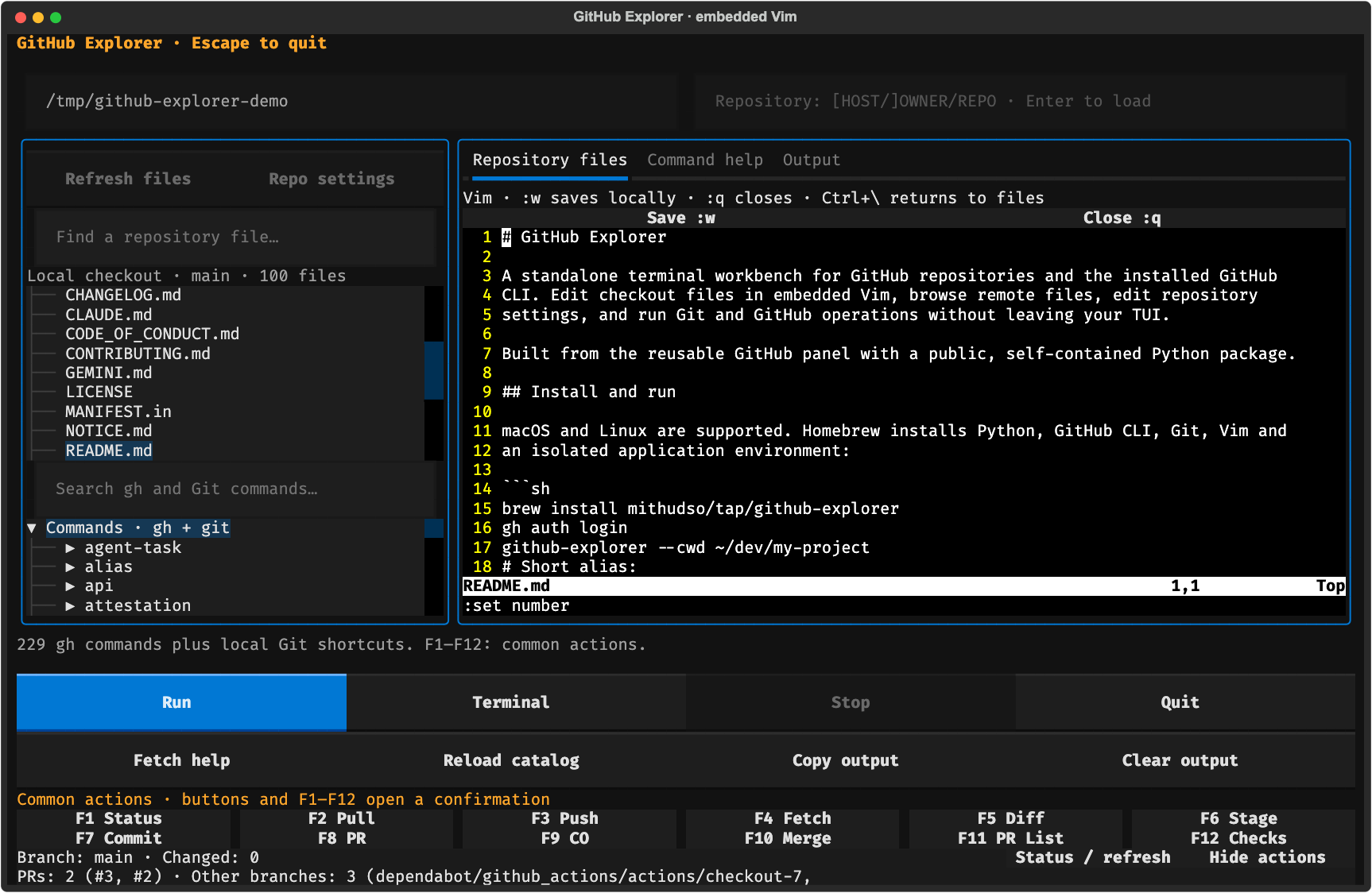The height and width of the screenshot is (893, 1372).
Task: Trigger the F1 Status action
Action: 119,819
